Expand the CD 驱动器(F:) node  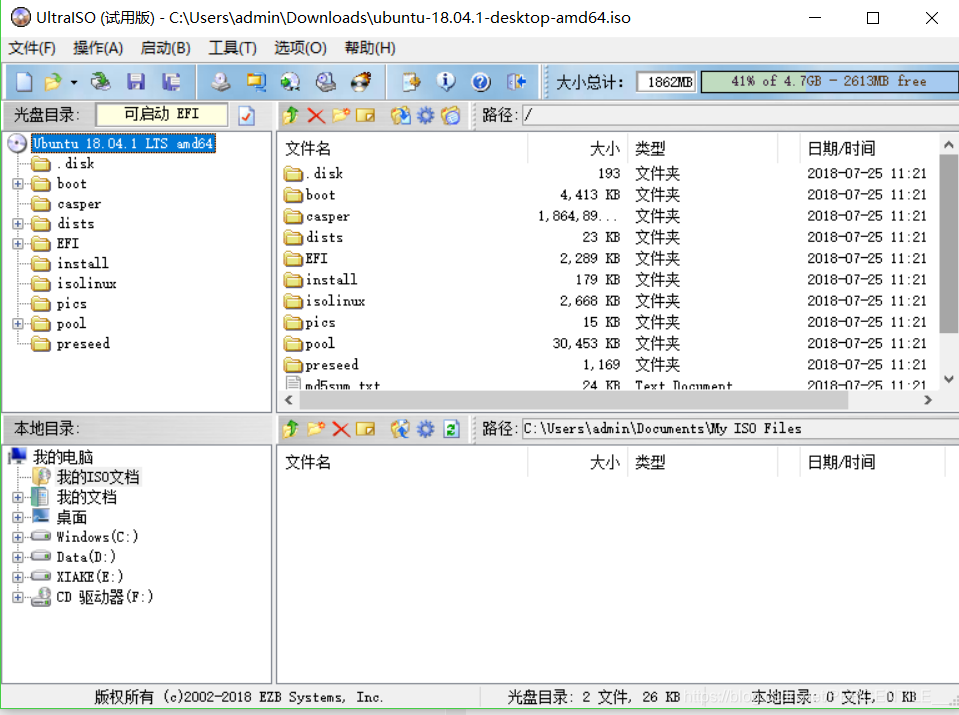pyautogui.click(x=18, y=597)
